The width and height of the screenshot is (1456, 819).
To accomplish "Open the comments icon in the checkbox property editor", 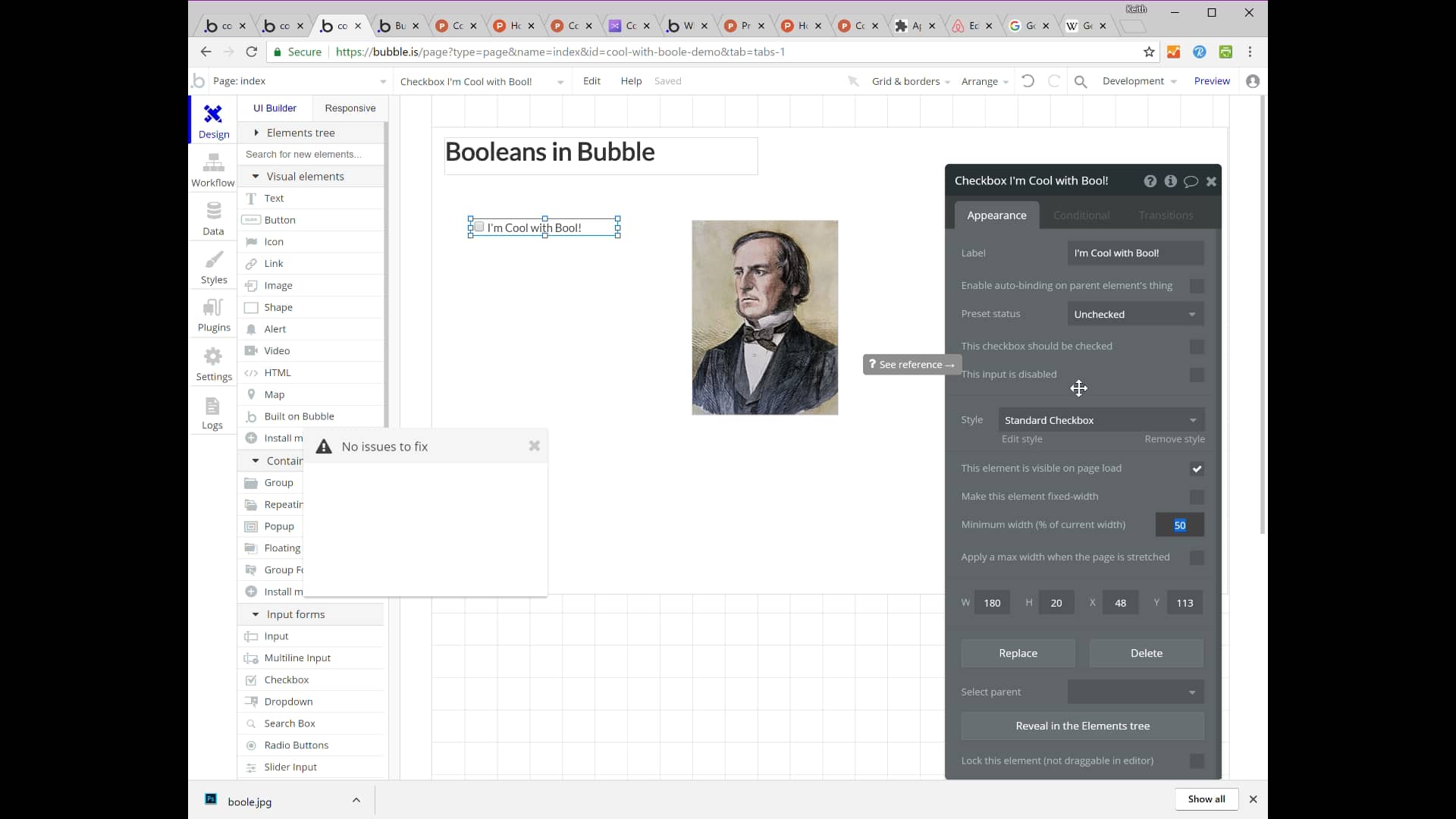I will [x=1191, y=181].
